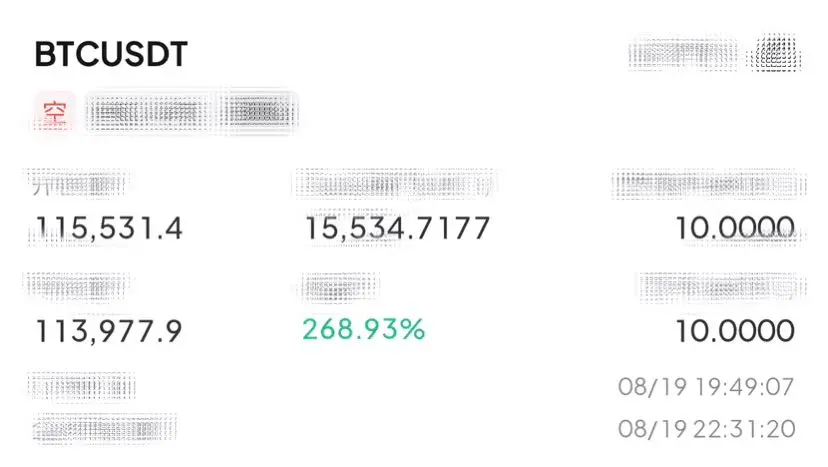Select the 115,531.4 price value

[x=109, y=228]
